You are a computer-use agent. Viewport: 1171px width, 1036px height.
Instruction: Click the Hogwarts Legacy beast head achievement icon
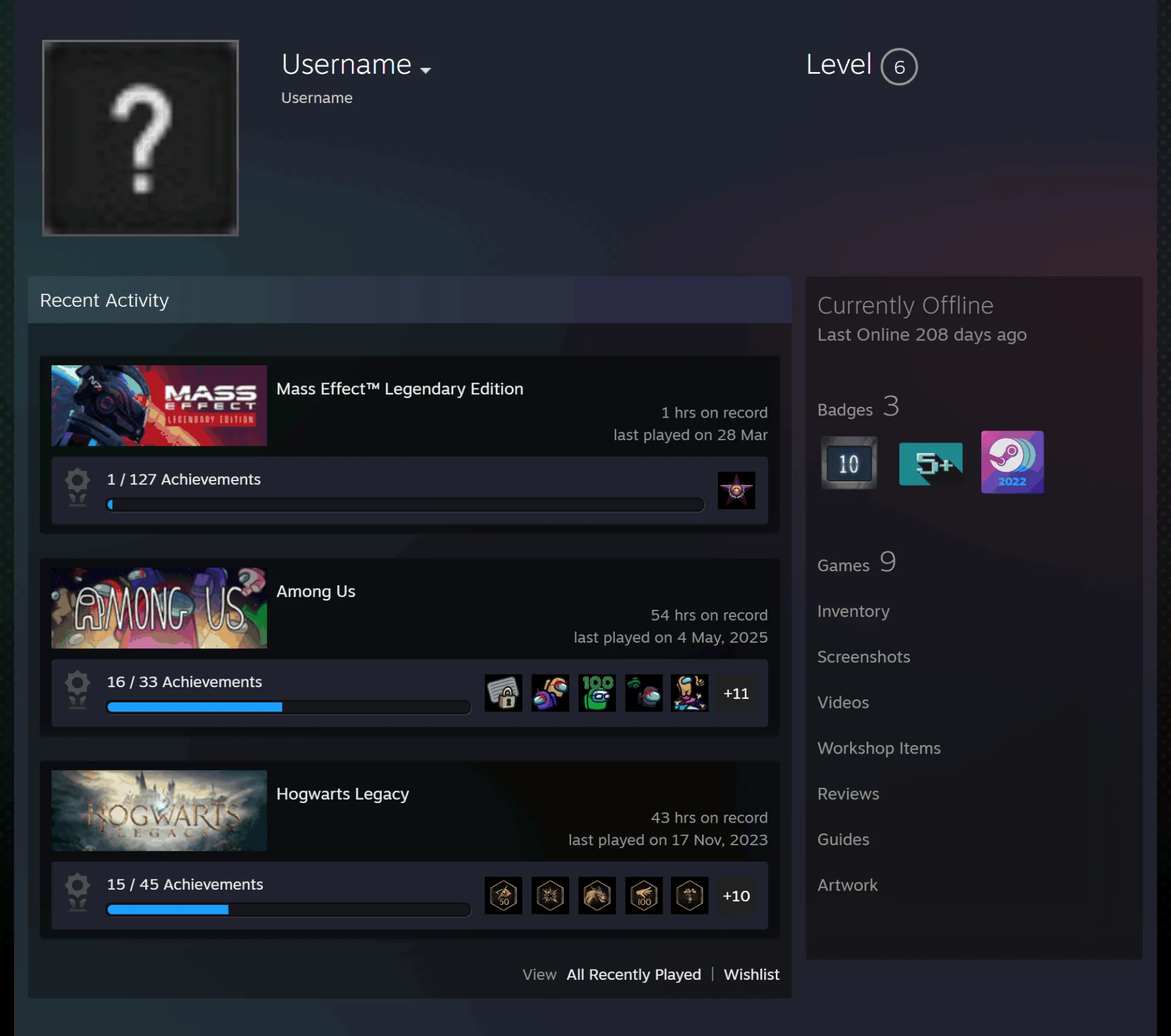pos(597,895)
